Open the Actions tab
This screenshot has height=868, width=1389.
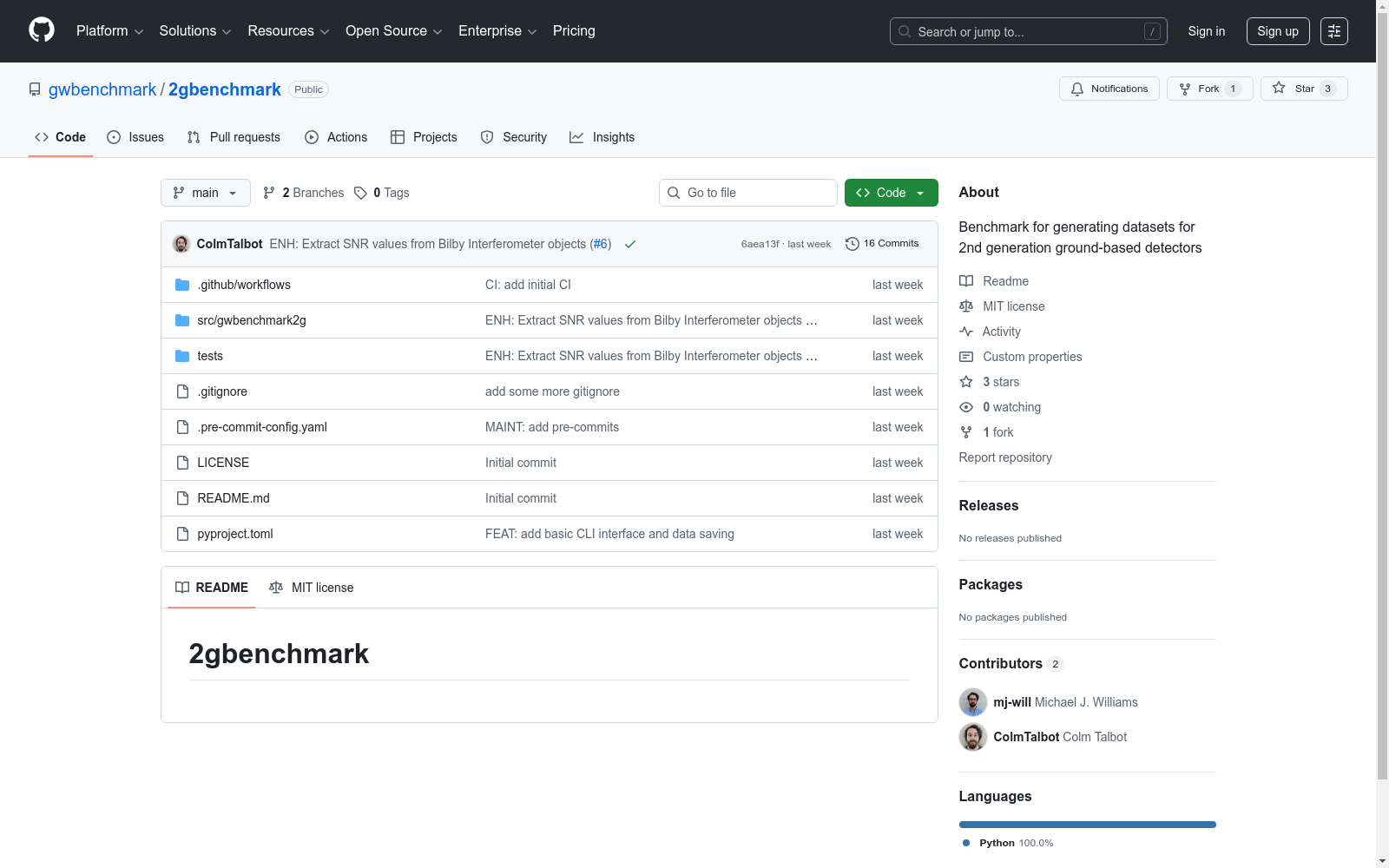336,137
